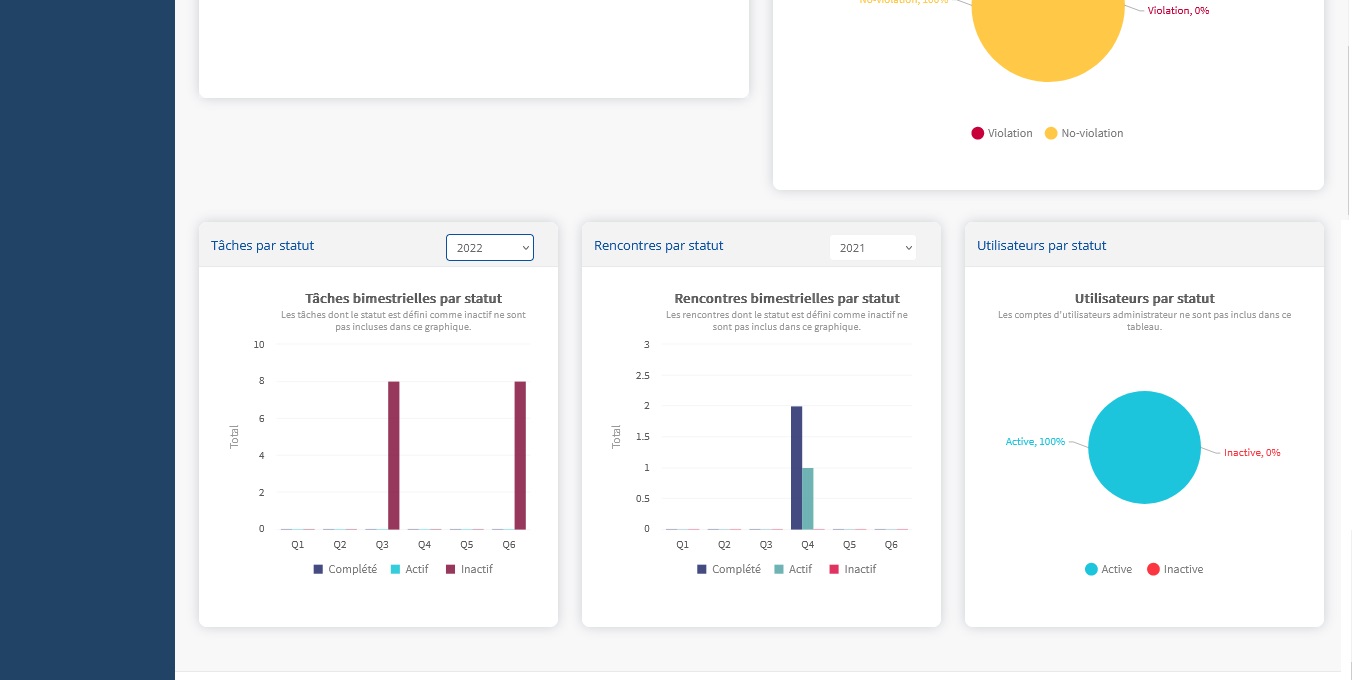
Task: Toggle the Complété legend in the tasks chart
Action: [x=345, y=569]
